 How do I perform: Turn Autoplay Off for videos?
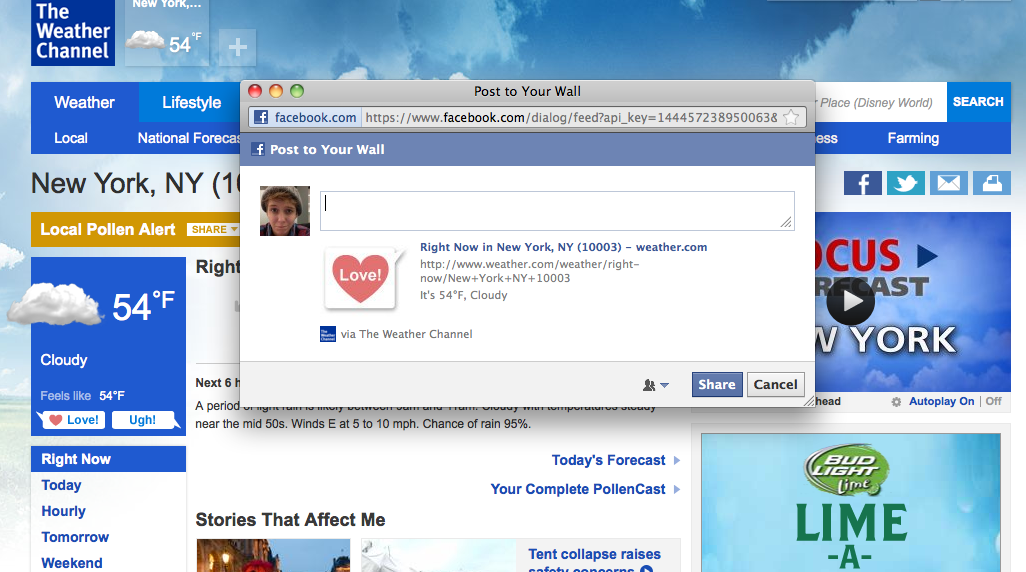[x=993, y=402]
